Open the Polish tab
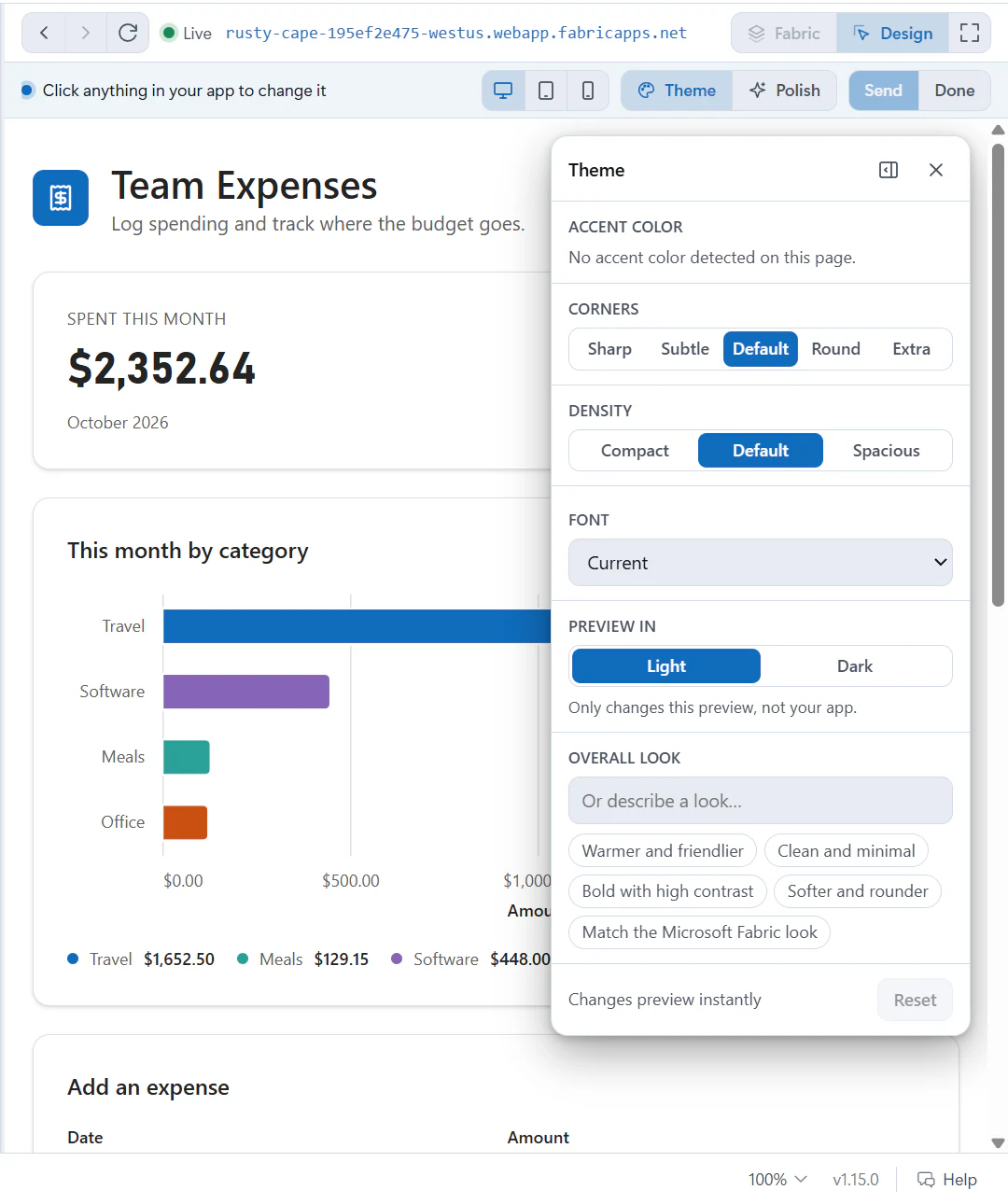The width and height of the screenshot is (1008, 1204). pos(785,91)
